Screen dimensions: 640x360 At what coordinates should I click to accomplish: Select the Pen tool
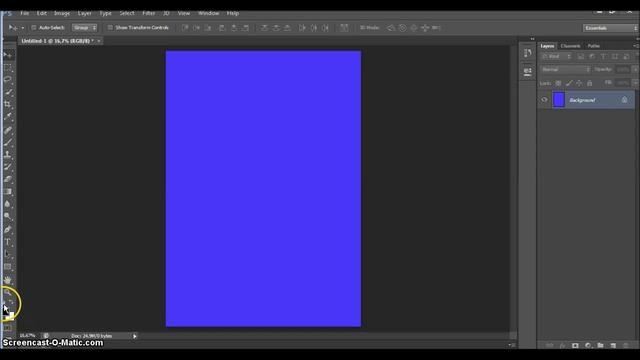coord(8,229)
